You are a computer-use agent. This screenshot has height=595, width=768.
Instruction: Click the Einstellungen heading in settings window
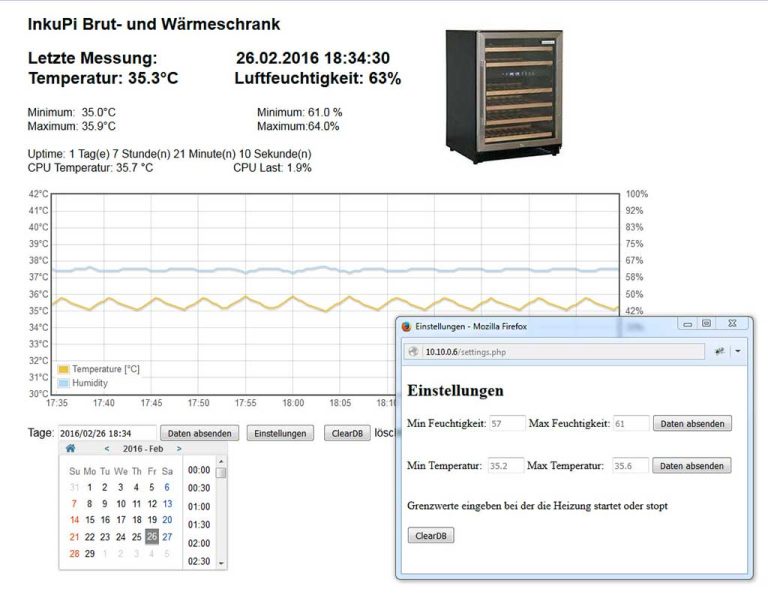tap(456, 391)
